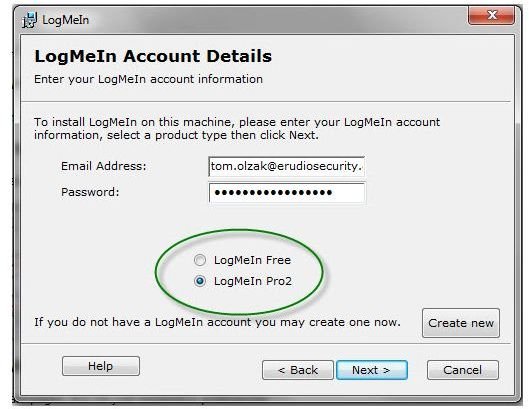Cancel the LogMeIn installation

463,370
